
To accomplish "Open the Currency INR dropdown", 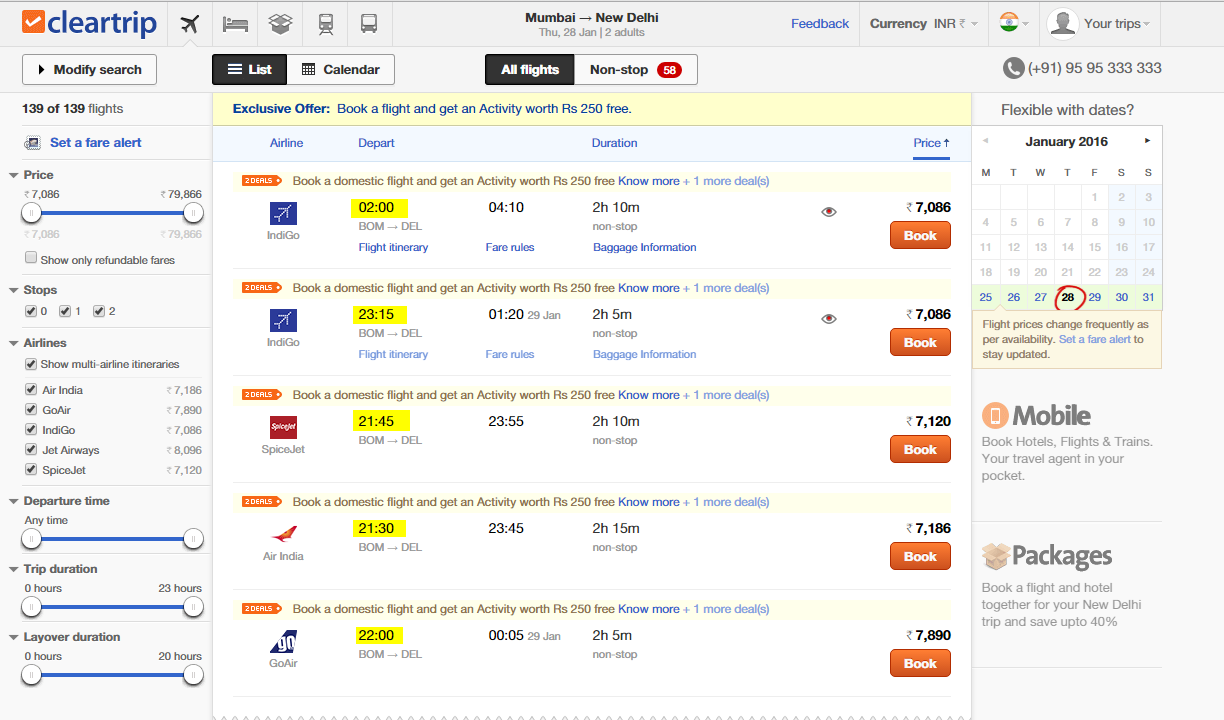I will (x=924, y=23).
